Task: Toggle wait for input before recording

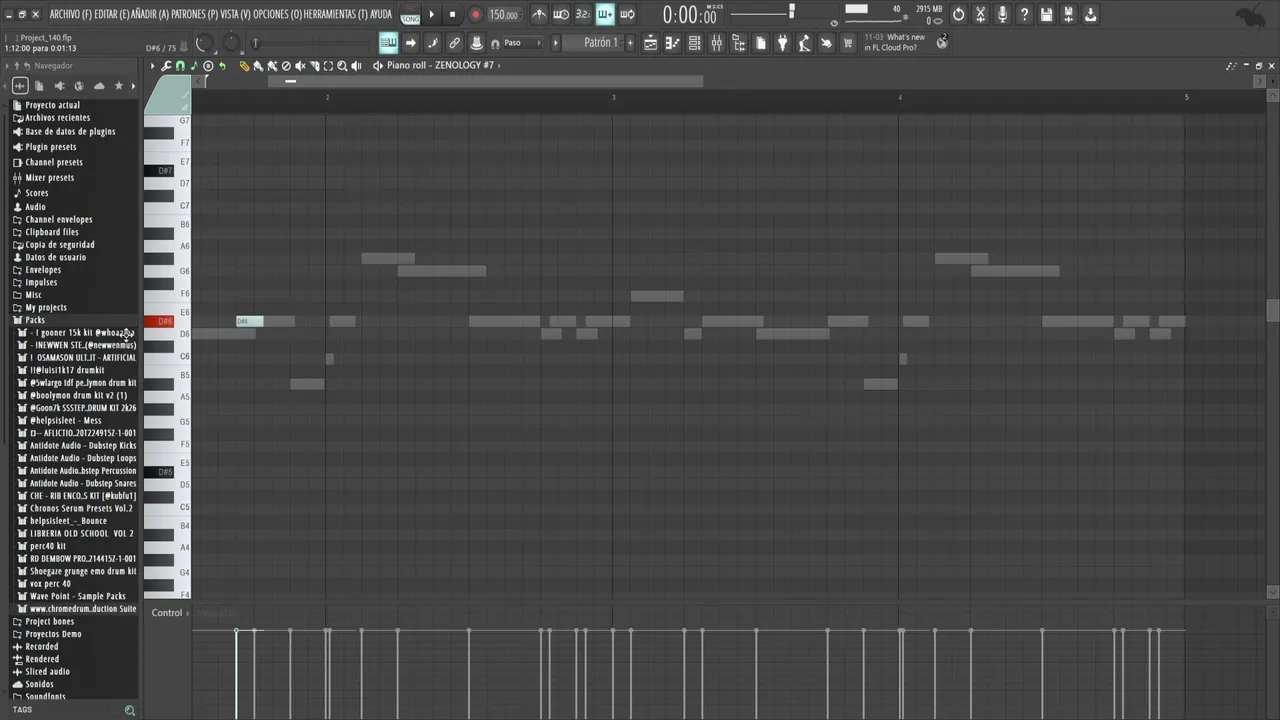Action: [561, 15]
